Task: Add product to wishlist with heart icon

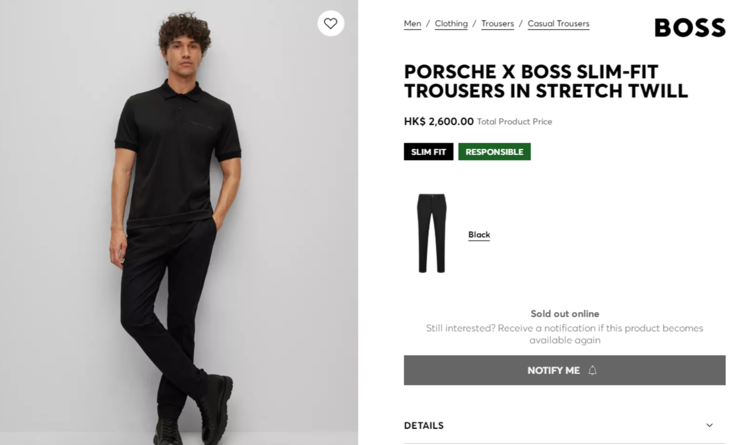Action: (x=330, y=23)
